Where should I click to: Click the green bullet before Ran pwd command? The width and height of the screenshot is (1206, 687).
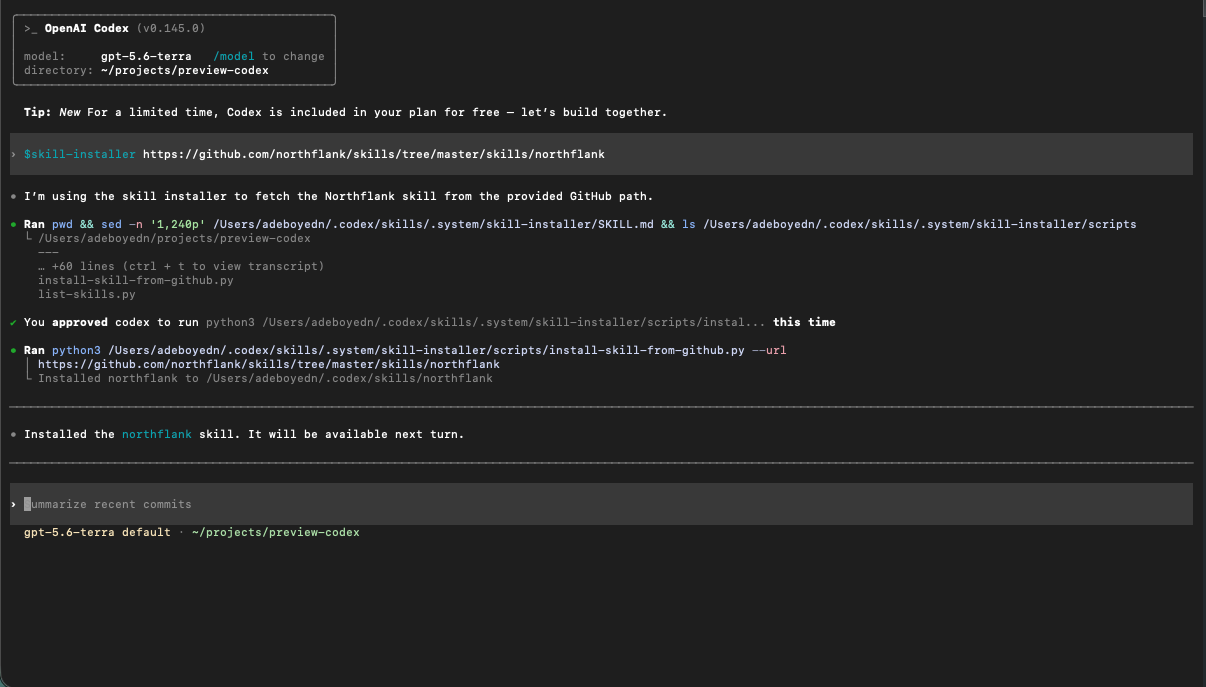13,225
